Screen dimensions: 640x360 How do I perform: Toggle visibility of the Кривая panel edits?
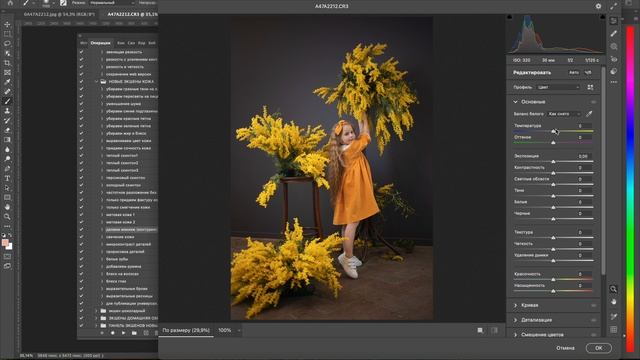point(593,305)
